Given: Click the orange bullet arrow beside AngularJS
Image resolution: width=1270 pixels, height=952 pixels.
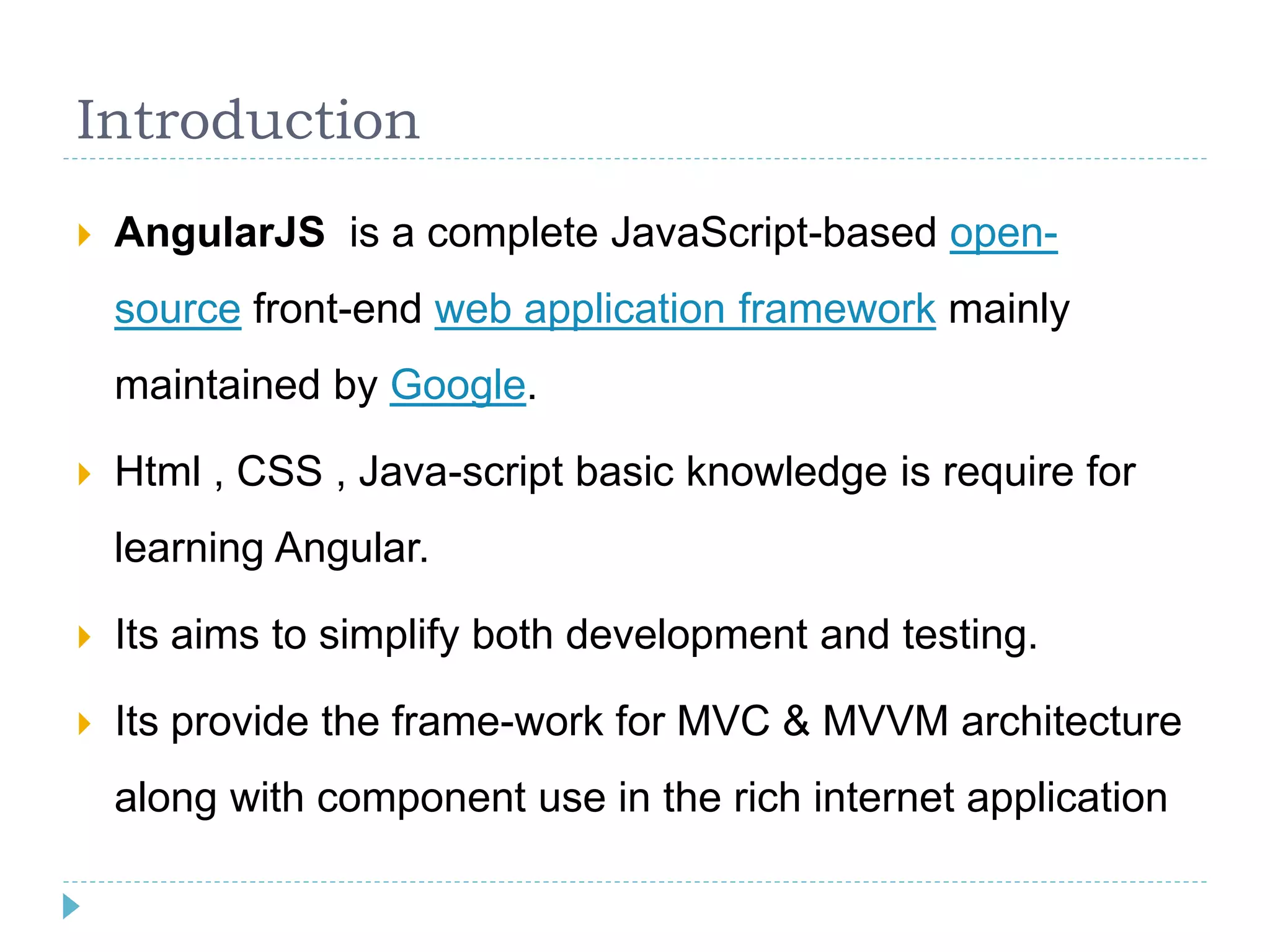Looking at the screenshot, I should click(x=84, y=236).
